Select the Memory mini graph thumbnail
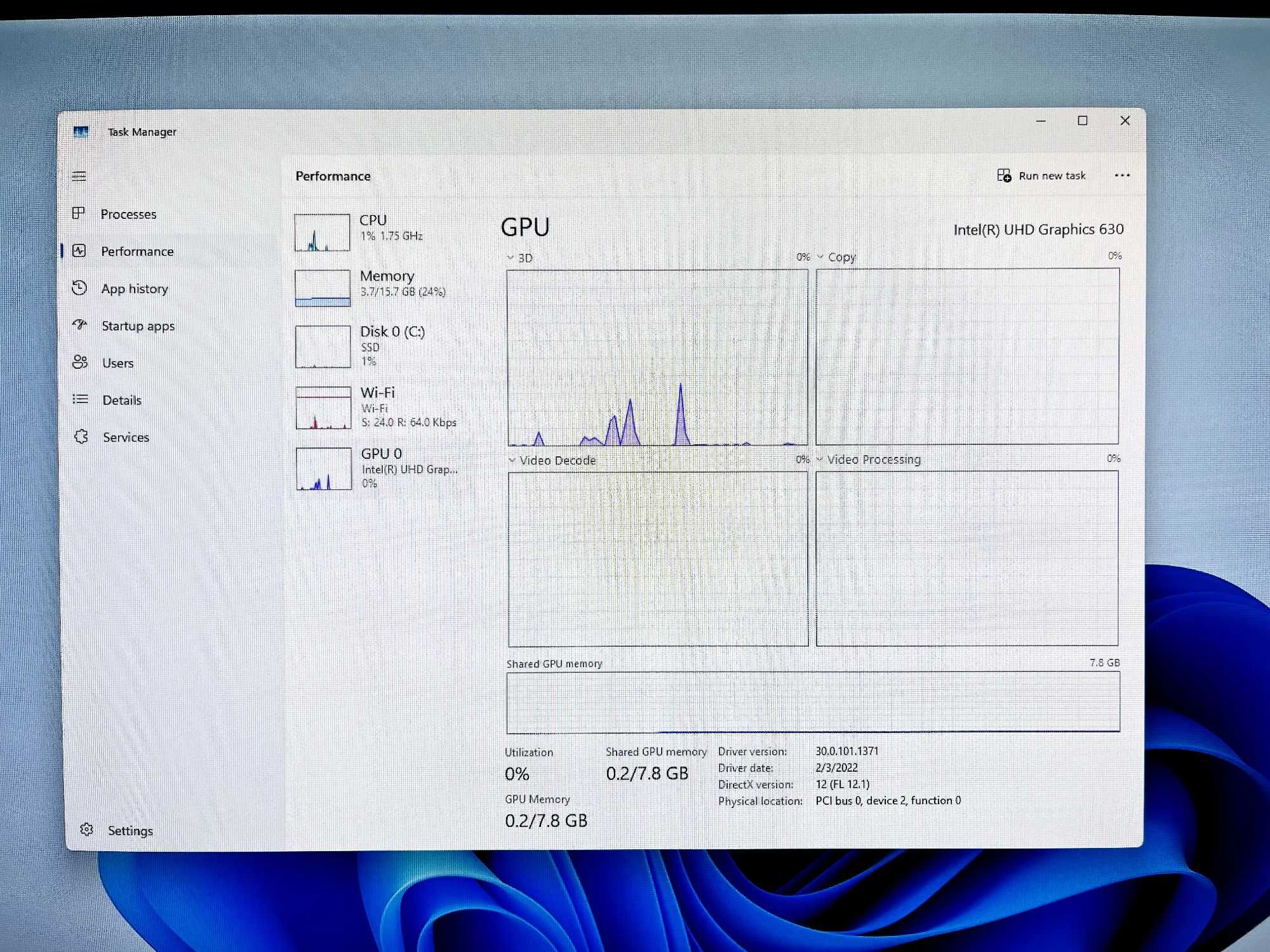The image size is (1270, 952). [x=323, y=288]
